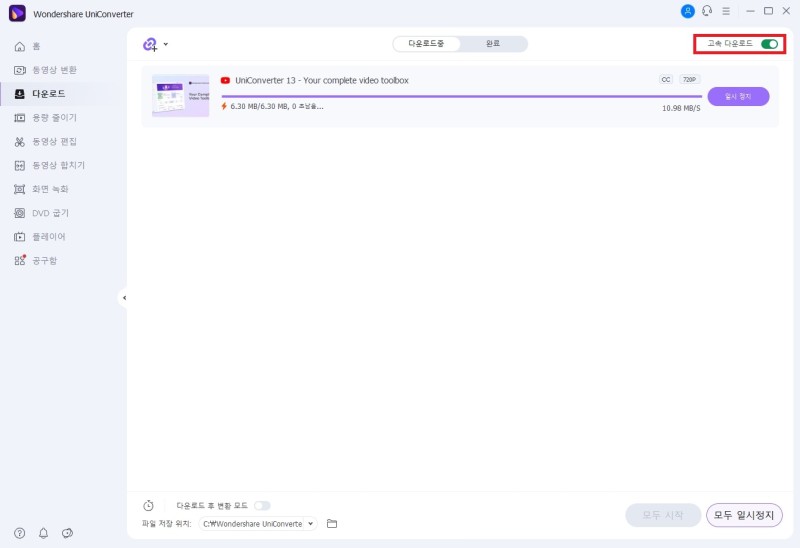Open 플레이어 player section
Screen dimensions: 800x548
pos(40,237)
